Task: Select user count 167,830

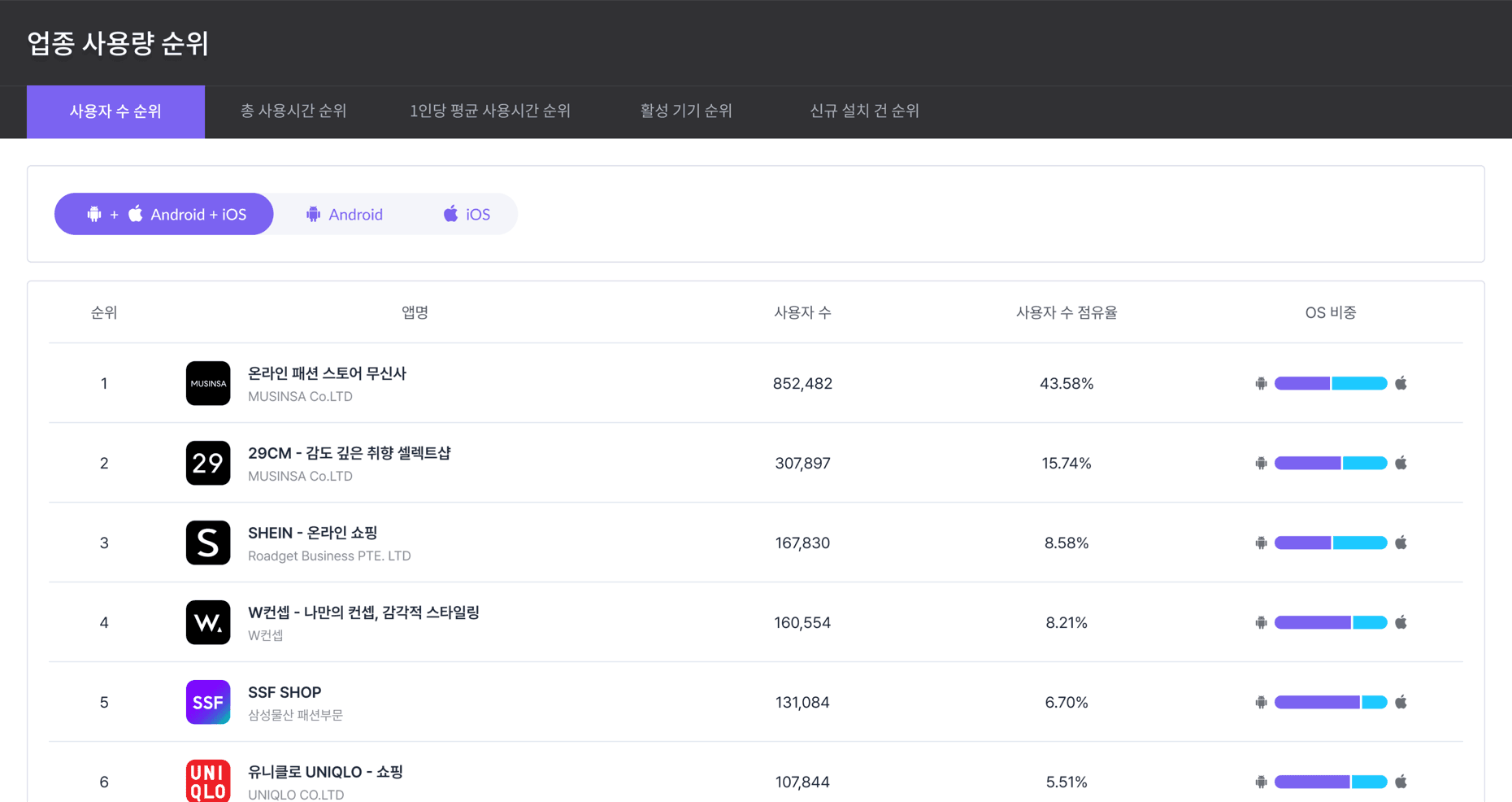Action: pos(802,543)
